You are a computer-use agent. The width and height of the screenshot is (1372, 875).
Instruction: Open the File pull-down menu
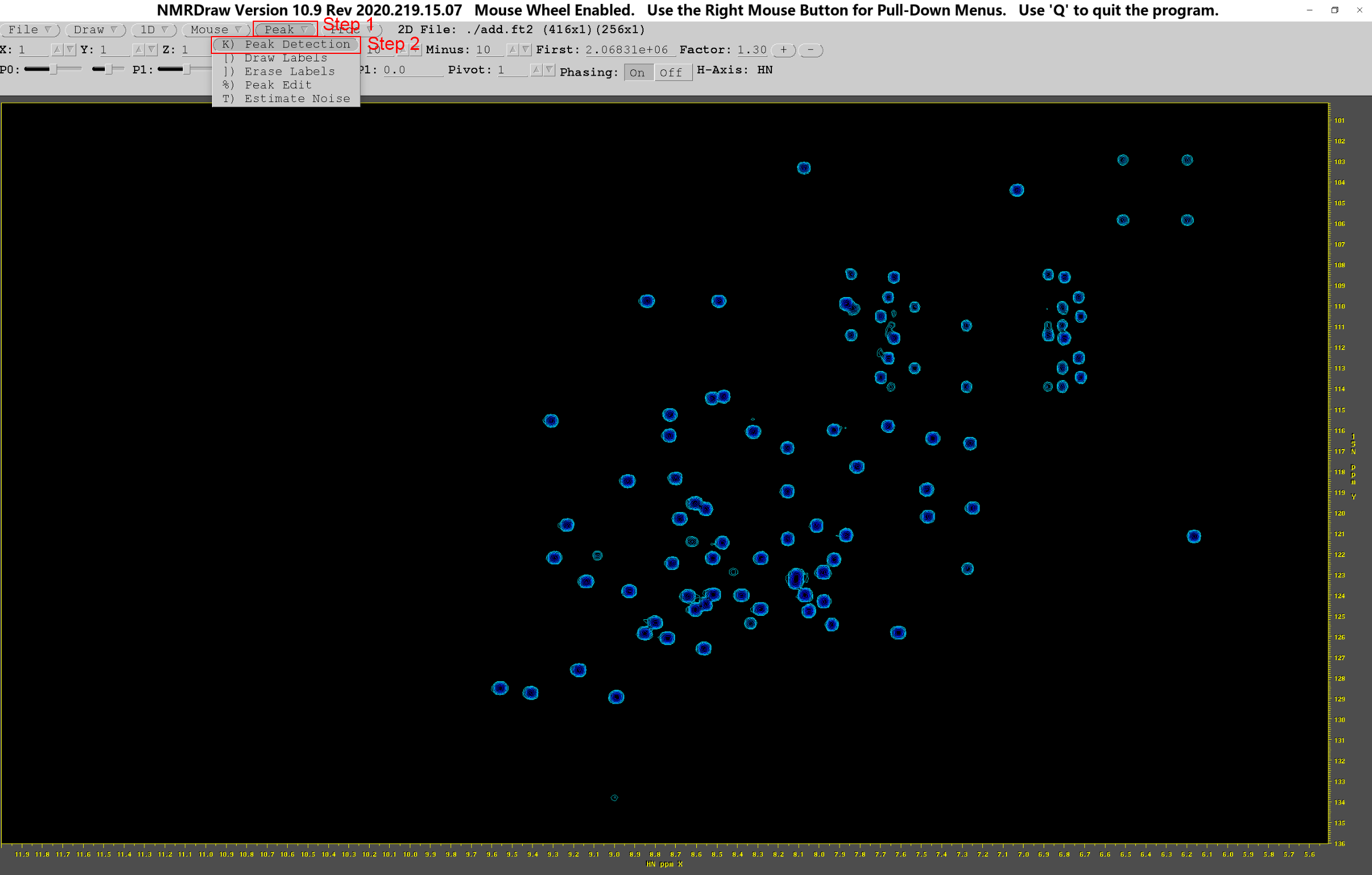(x=30, y=29)
